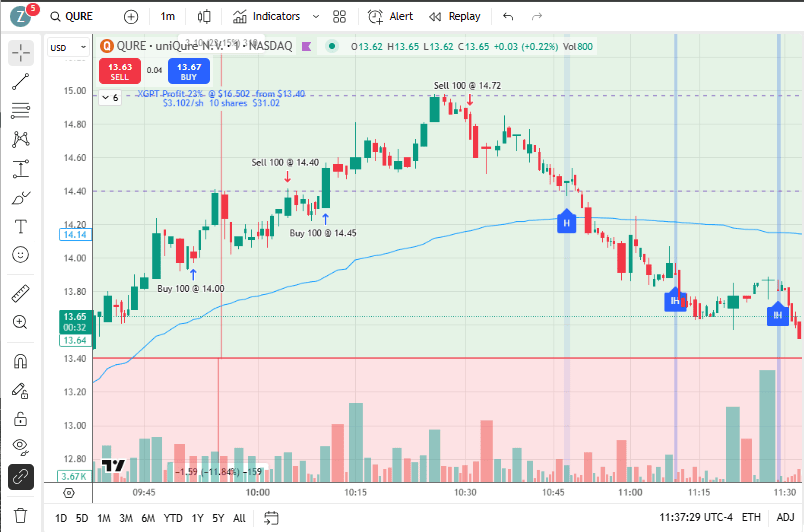Switch to the YTD date range
Image resolution: width=804 pixels, height=532 pixels.
(173, 518)
